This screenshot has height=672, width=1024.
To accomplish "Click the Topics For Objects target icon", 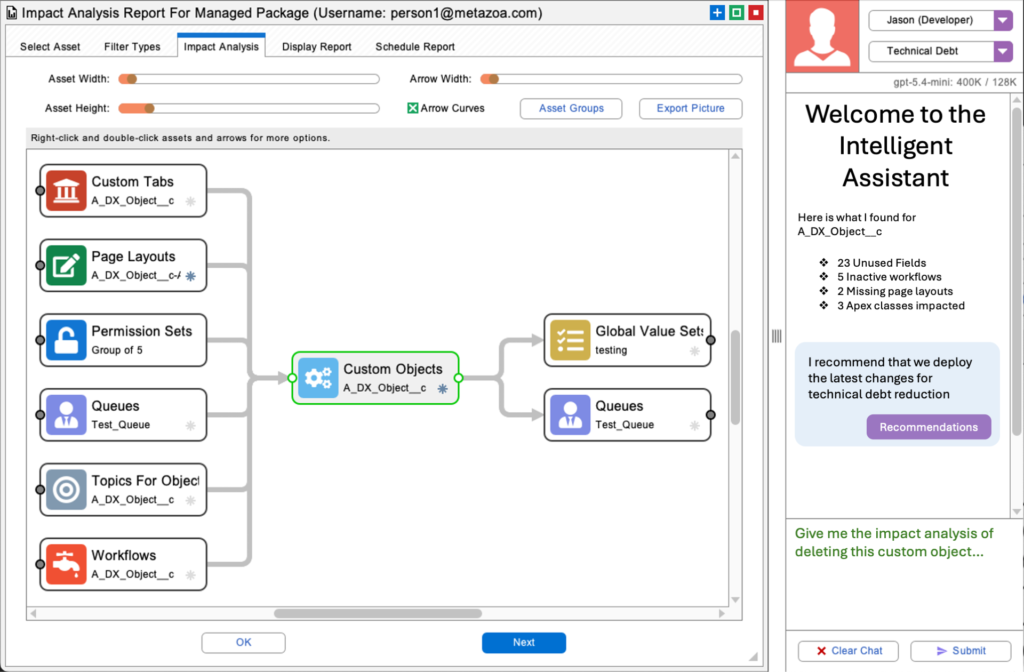I will pyautogui.click(x=66, y=489).
